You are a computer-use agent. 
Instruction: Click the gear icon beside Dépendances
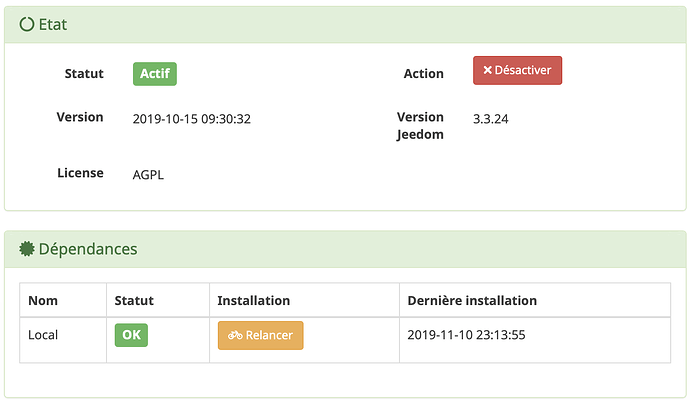(x=26, y=249)
